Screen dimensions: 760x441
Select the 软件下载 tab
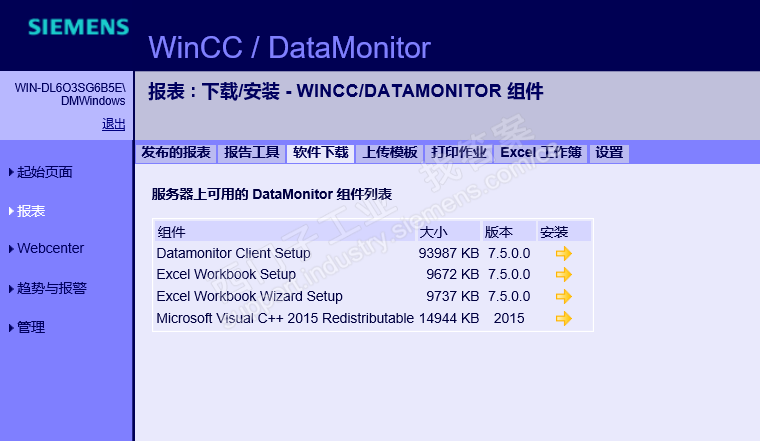point(320,153)
